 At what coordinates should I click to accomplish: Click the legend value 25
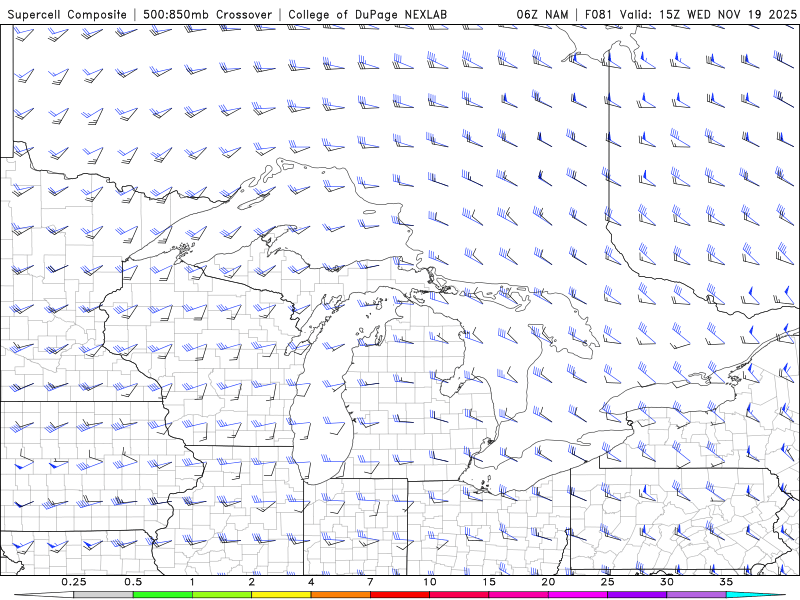tap(607, 582)
